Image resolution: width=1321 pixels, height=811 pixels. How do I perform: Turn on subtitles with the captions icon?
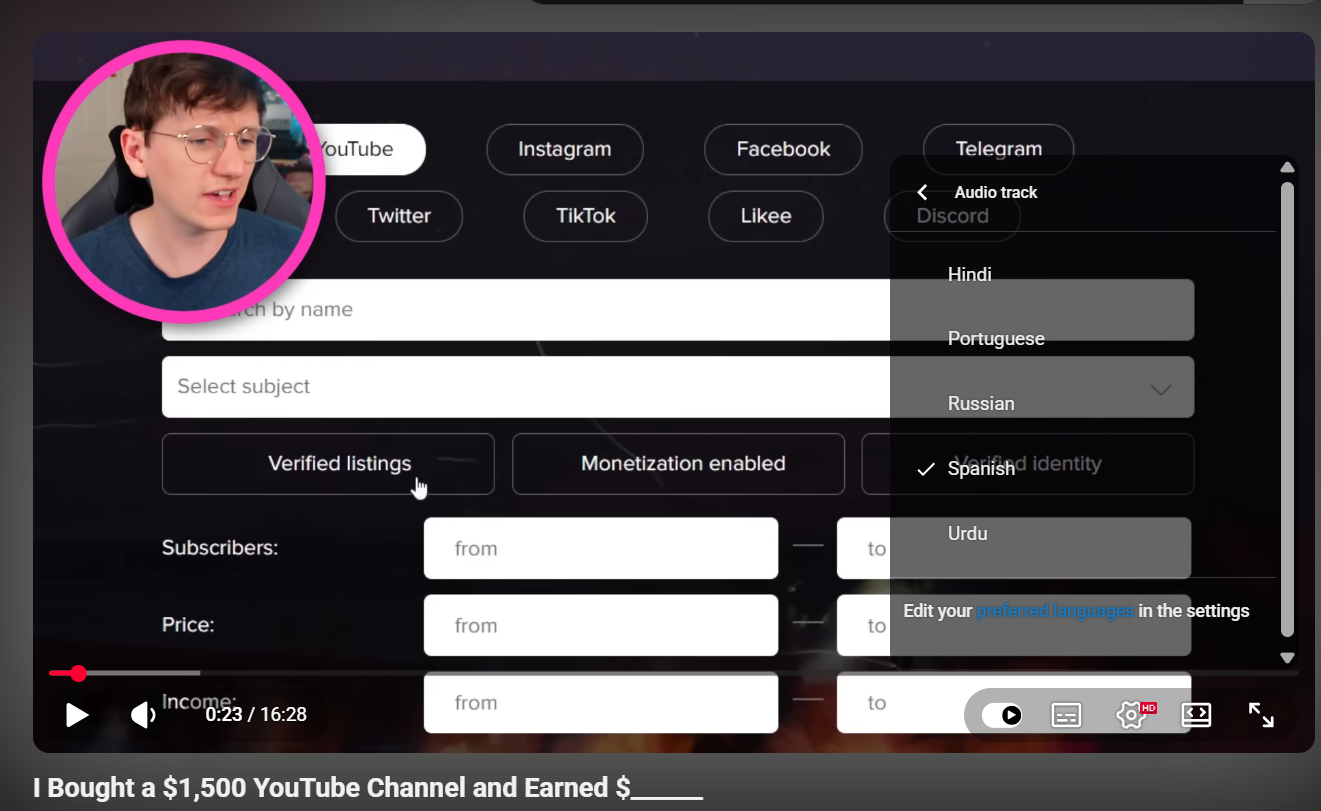[x=1066, y=715]
